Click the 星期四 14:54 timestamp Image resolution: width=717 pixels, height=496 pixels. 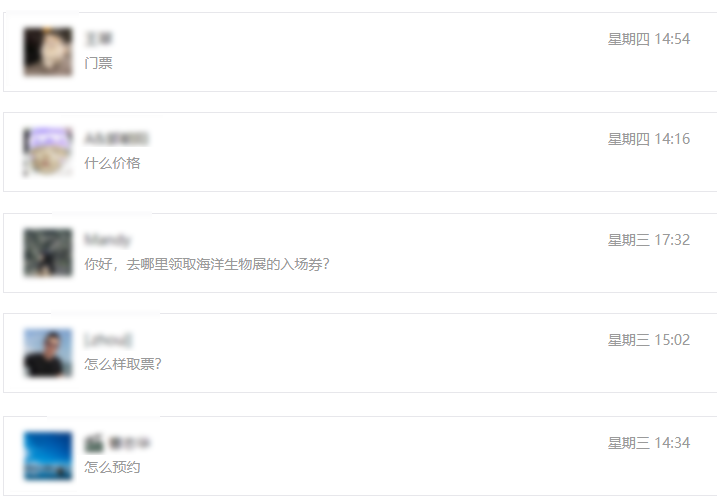pos(649,39)
